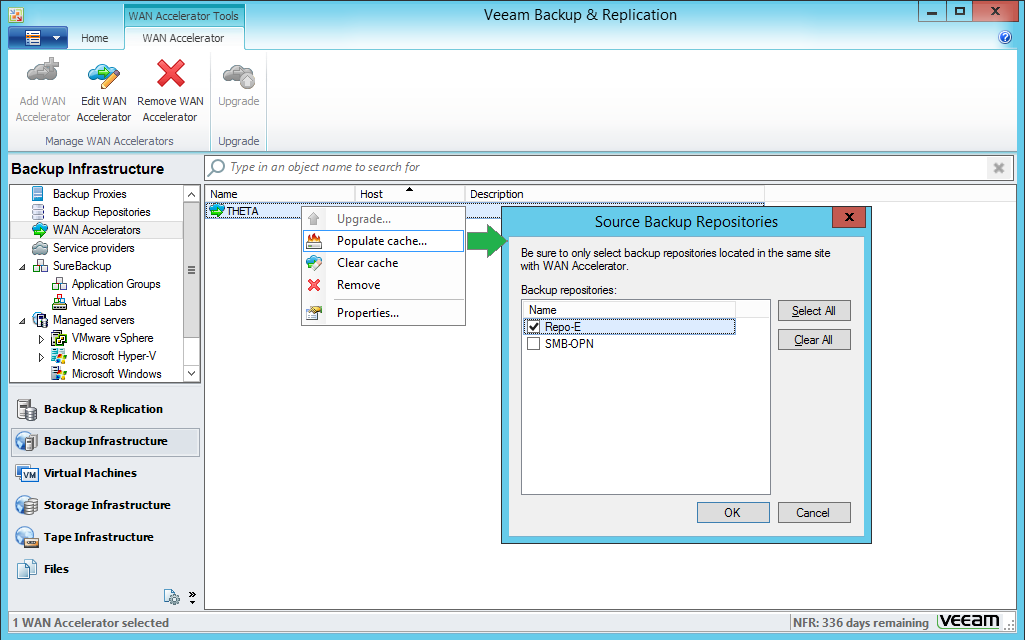1025x640 pixels.
Task: Expand the Microsoft Hyper-V tree node
Action: [41, 357]
